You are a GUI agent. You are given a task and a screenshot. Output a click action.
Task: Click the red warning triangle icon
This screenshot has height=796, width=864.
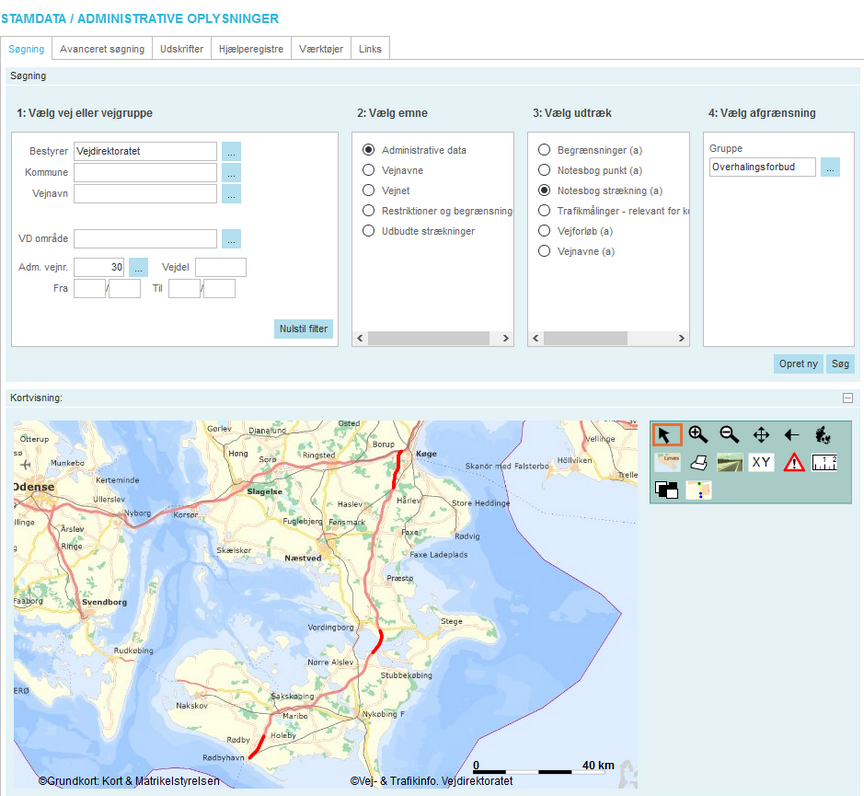pyautogui.click(x=793, y=462)
